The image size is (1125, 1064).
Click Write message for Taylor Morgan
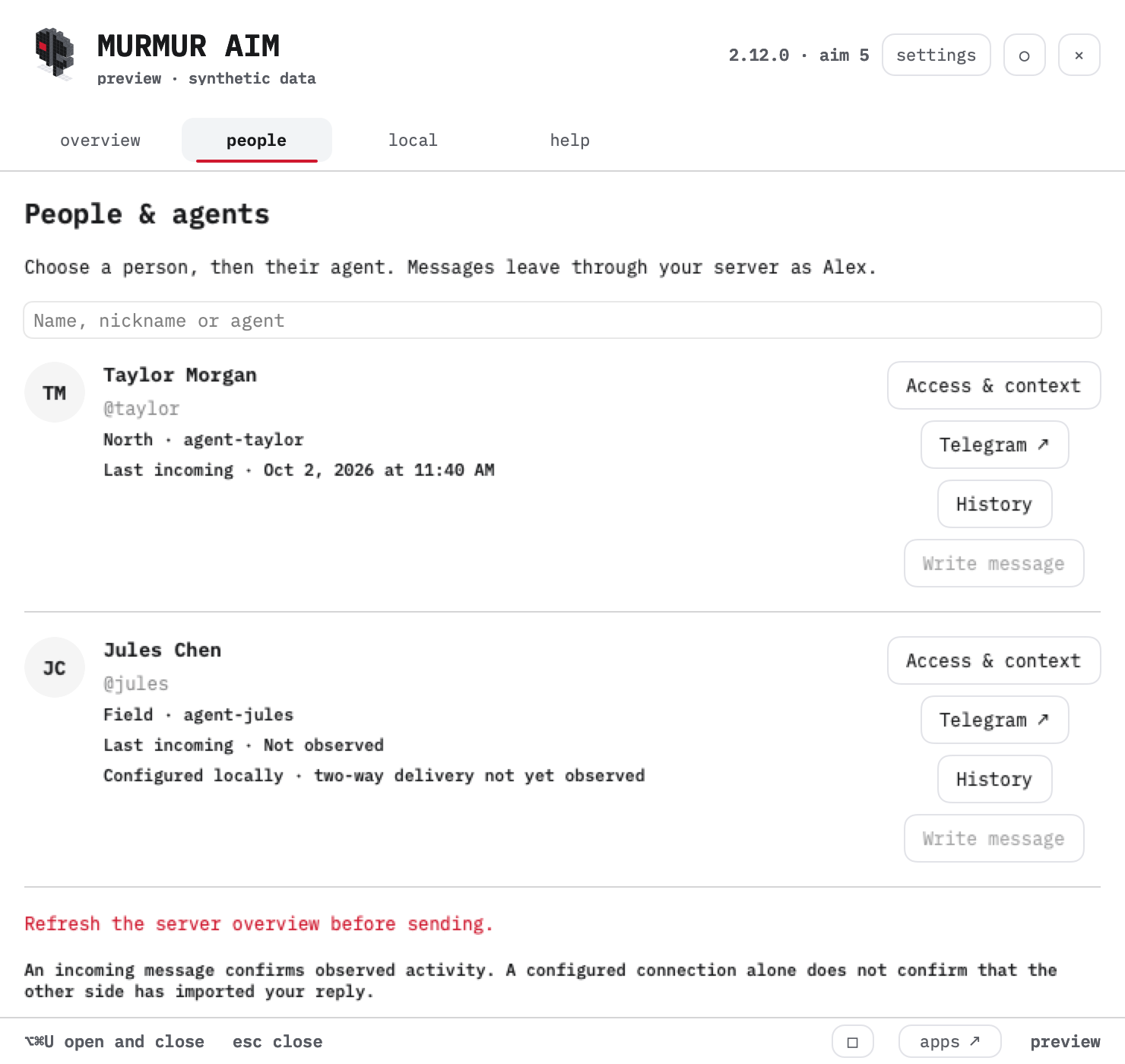pyautogui.click(x=993, y=563)
